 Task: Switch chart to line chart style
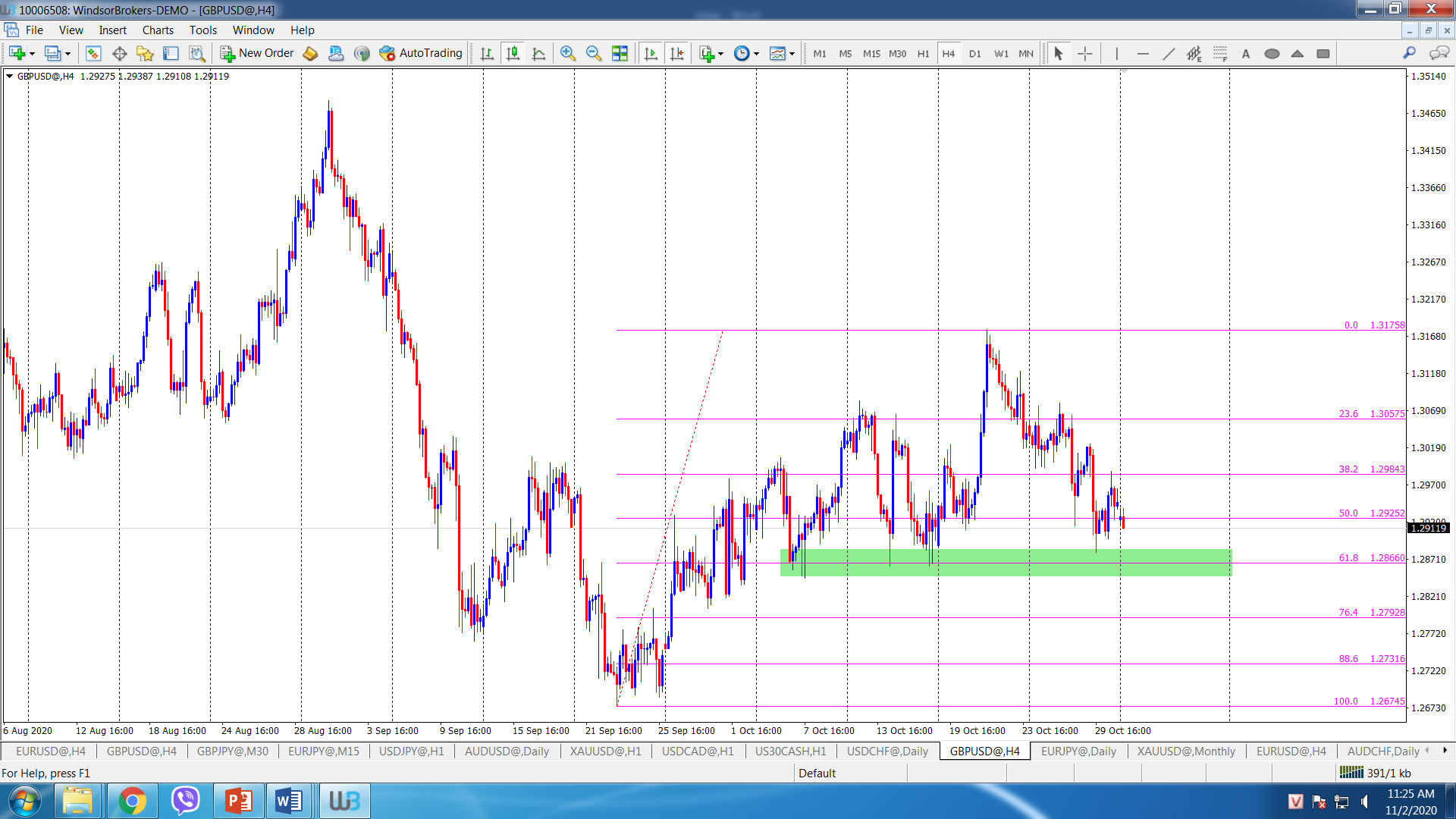click(538, 53)
